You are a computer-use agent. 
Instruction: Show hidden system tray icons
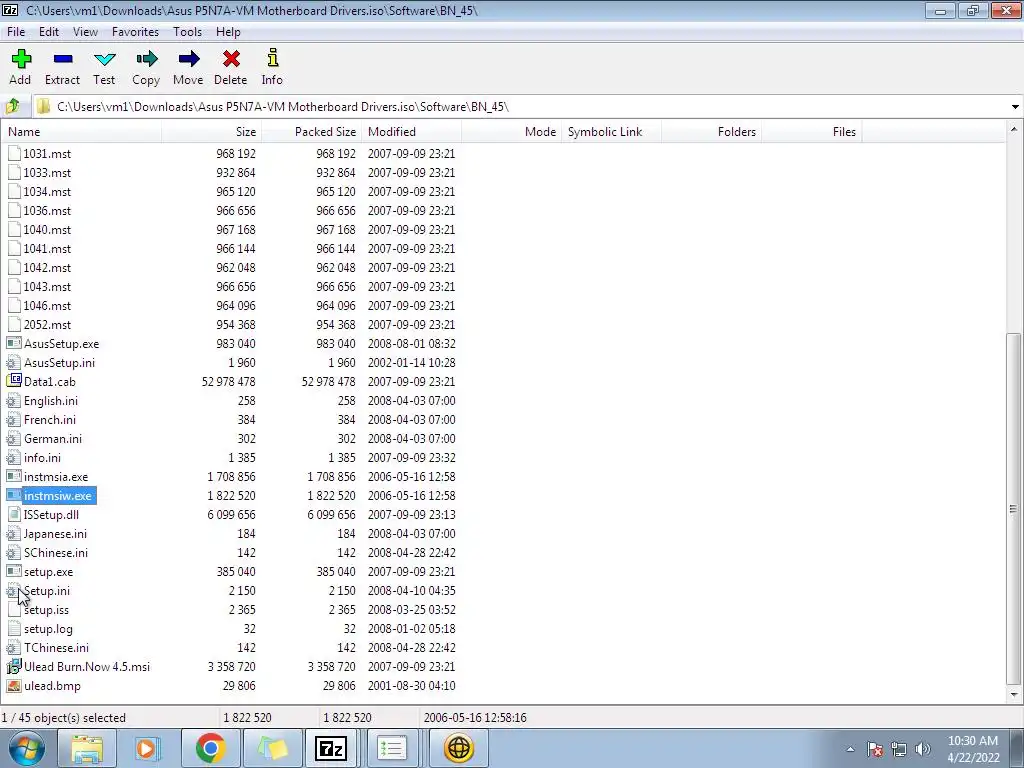click(x=850, y=749)
